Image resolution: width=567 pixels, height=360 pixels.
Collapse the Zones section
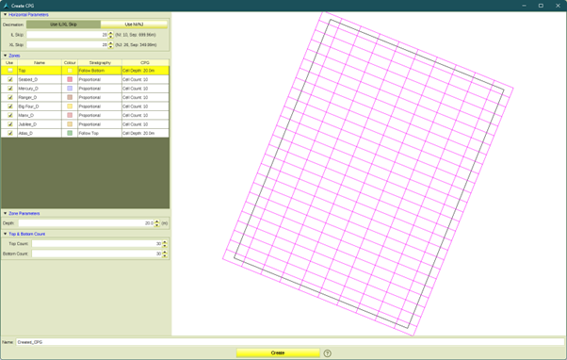5,55
